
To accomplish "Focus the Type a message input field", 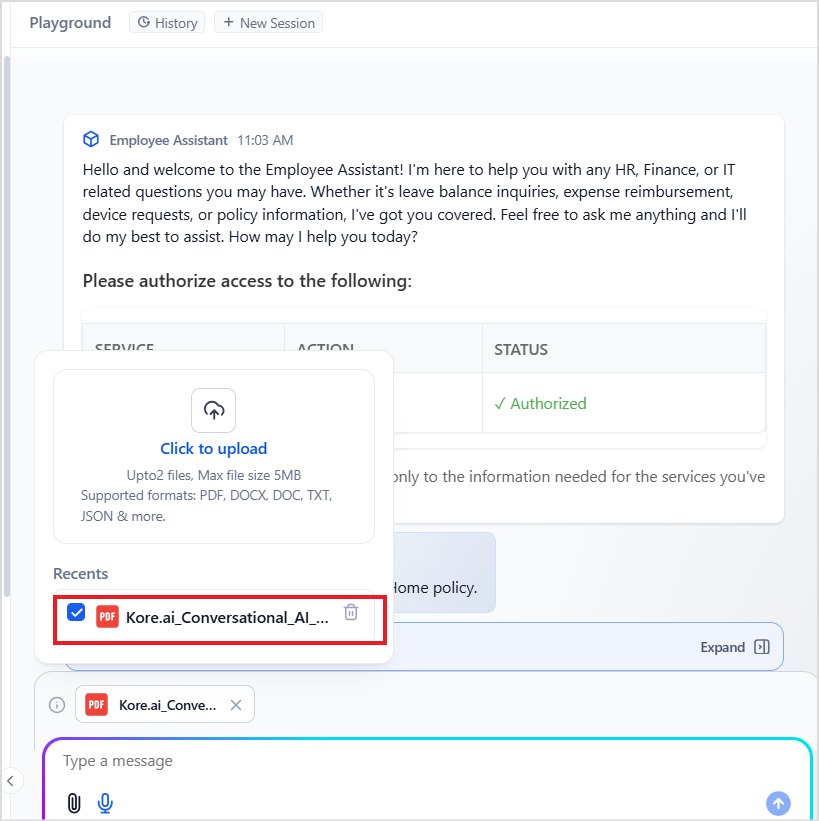I will coord(427,761).
